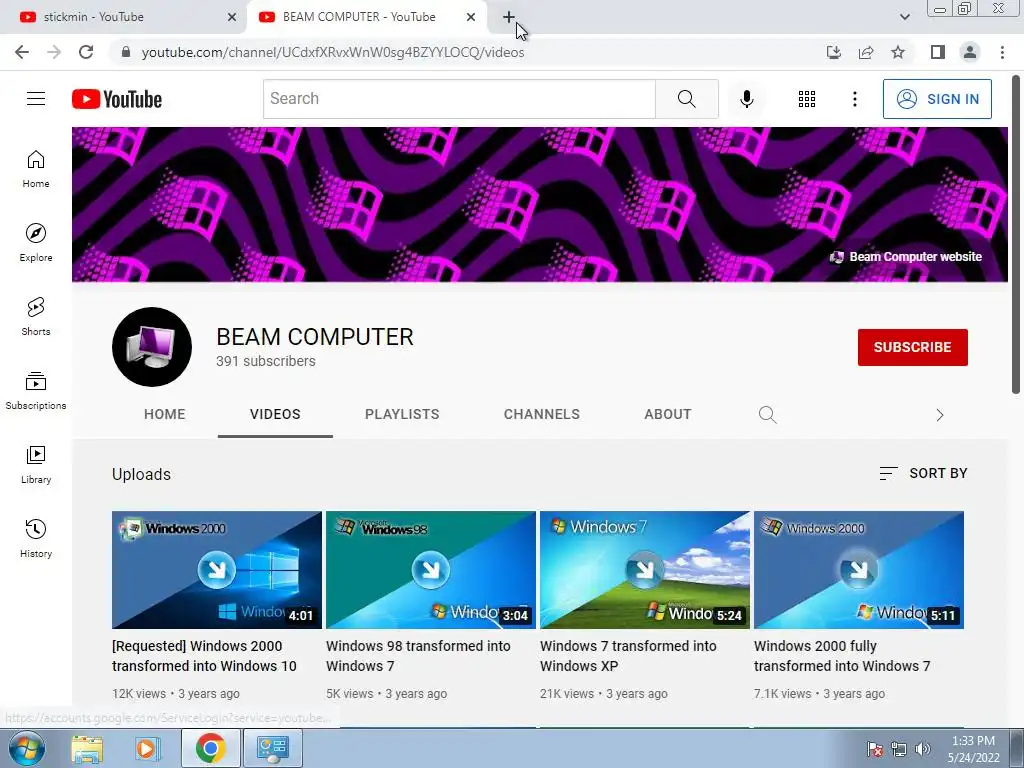Activate voice search microphone
This screenshot has height=768, width=1024.
click(746, 99)
